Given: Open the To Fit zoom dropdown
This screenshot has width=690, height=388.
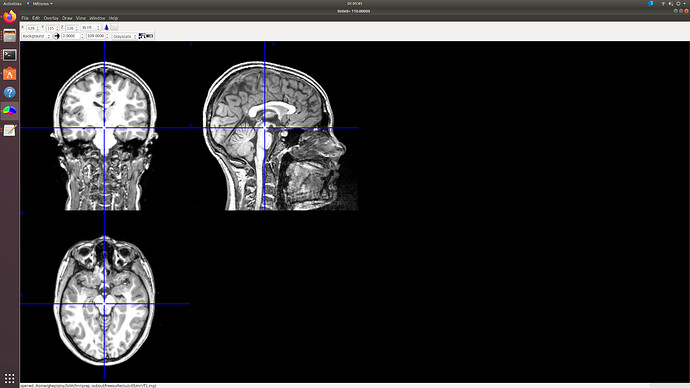Looking at the screenshot, I should 91,28.
